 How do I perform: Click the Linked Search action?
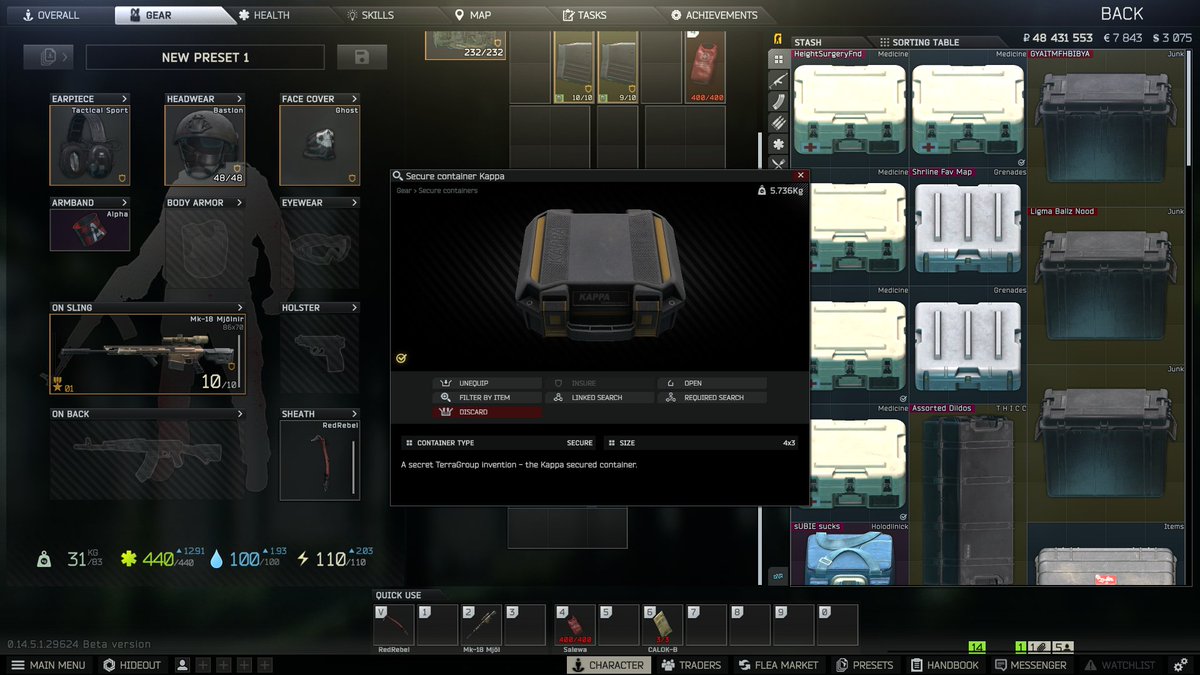(600, 397)
